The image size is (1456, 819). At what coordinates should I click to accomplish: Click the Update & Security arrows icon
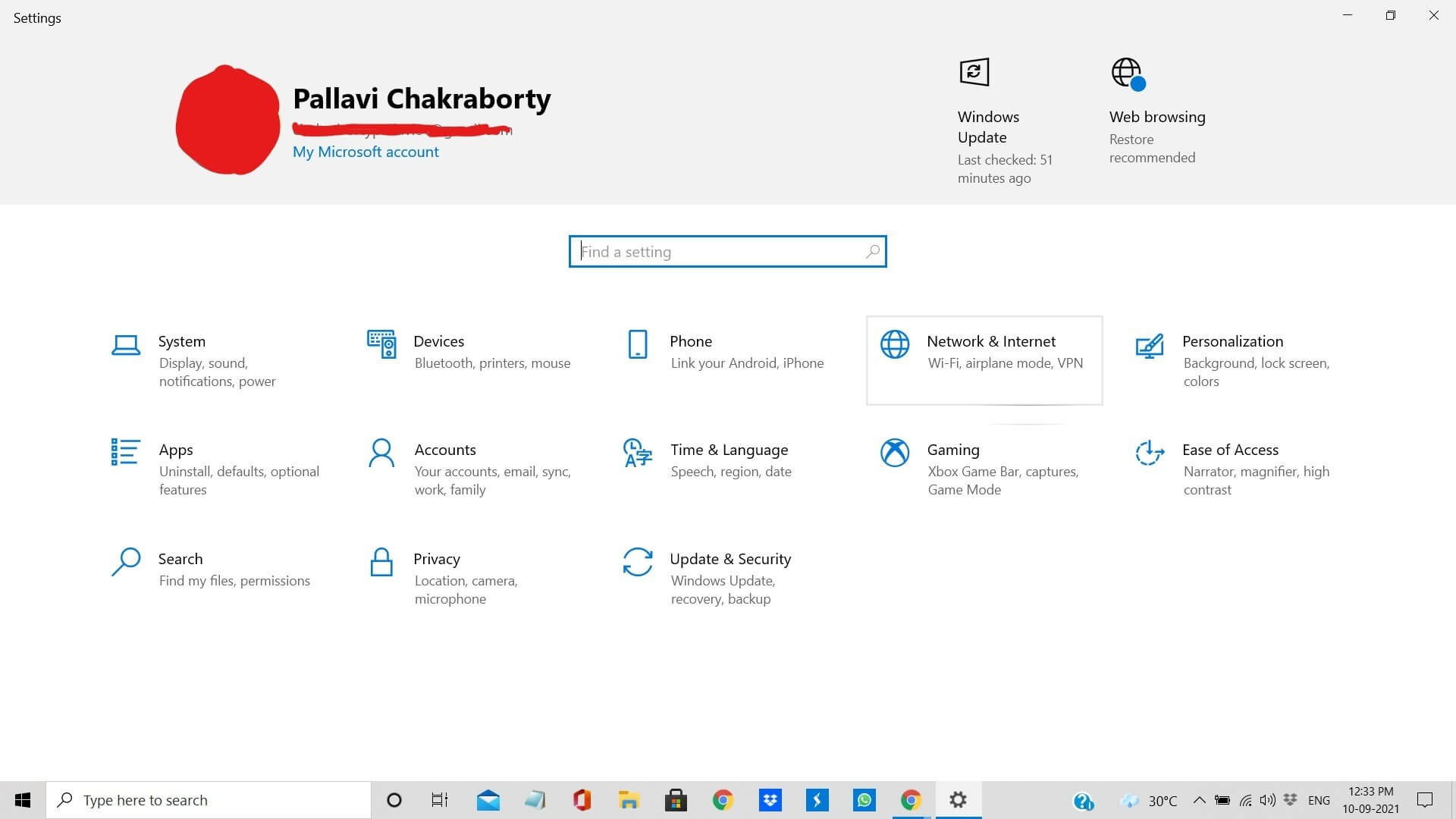point(638,562)
